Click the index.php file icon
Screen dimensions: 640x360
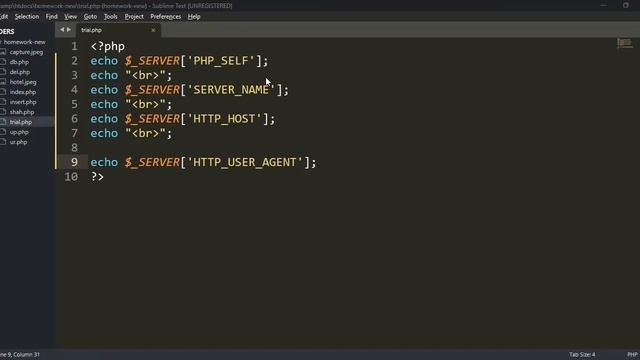click(x=3, y=92)
